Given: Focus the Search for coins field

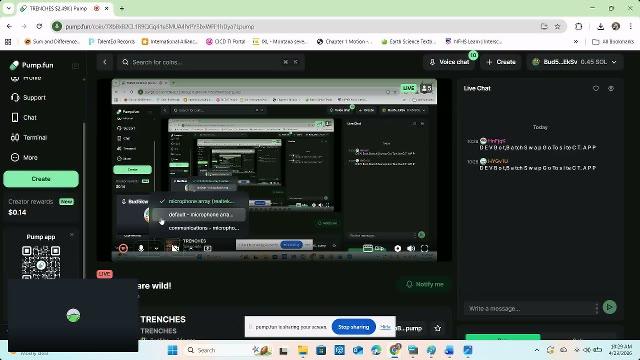Looking at the screenshot, I should 210,62.
